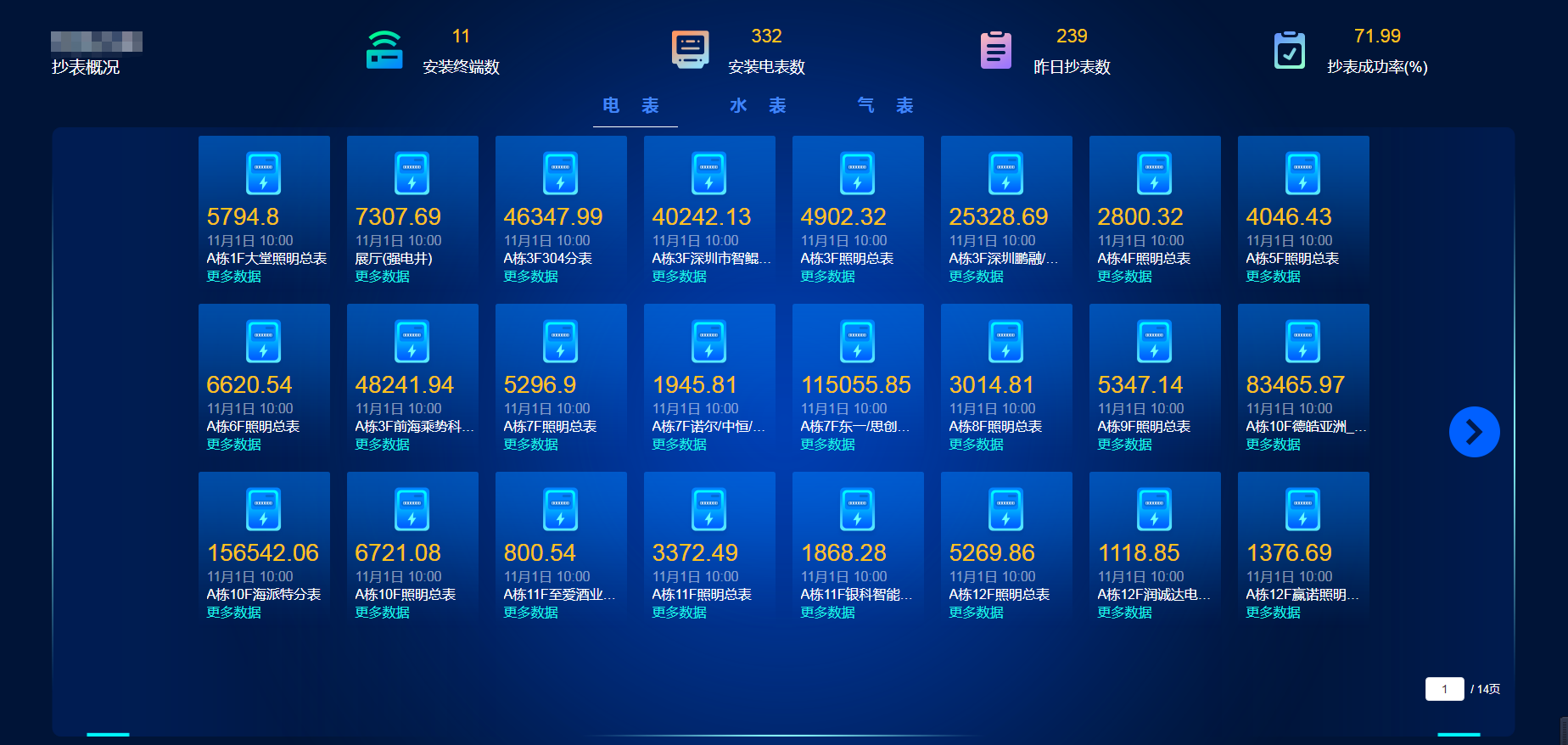Open 更多数据 for 展厅(强电井)
This screenshot has height=745, width=1568.
[x=383, y=277]
